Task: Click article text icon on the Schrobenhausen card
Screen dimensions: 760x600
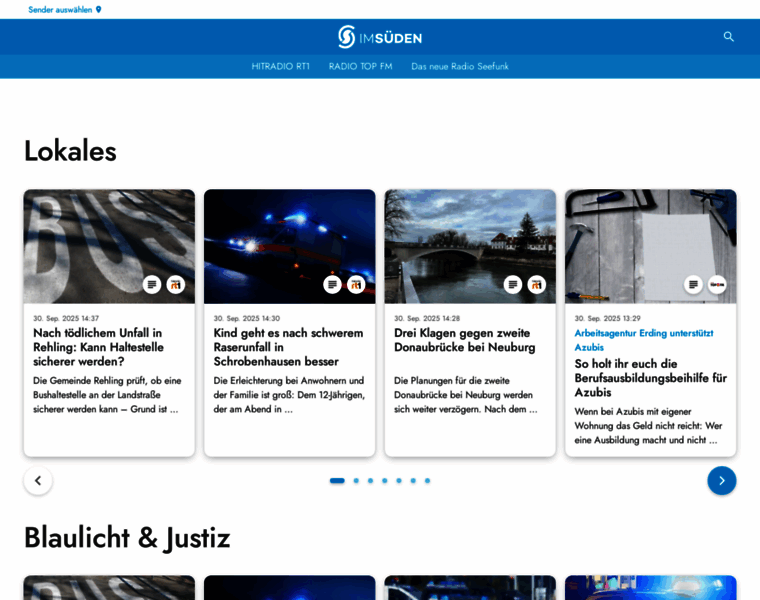Action: tap(332, 285)
